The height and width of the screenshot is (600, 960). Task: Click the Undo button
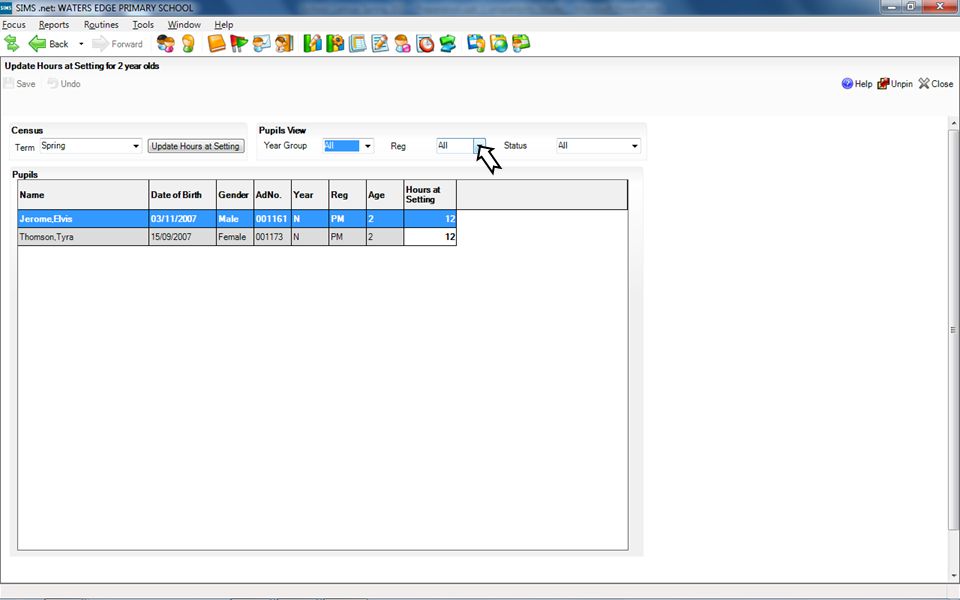click(x=64, y=84)
